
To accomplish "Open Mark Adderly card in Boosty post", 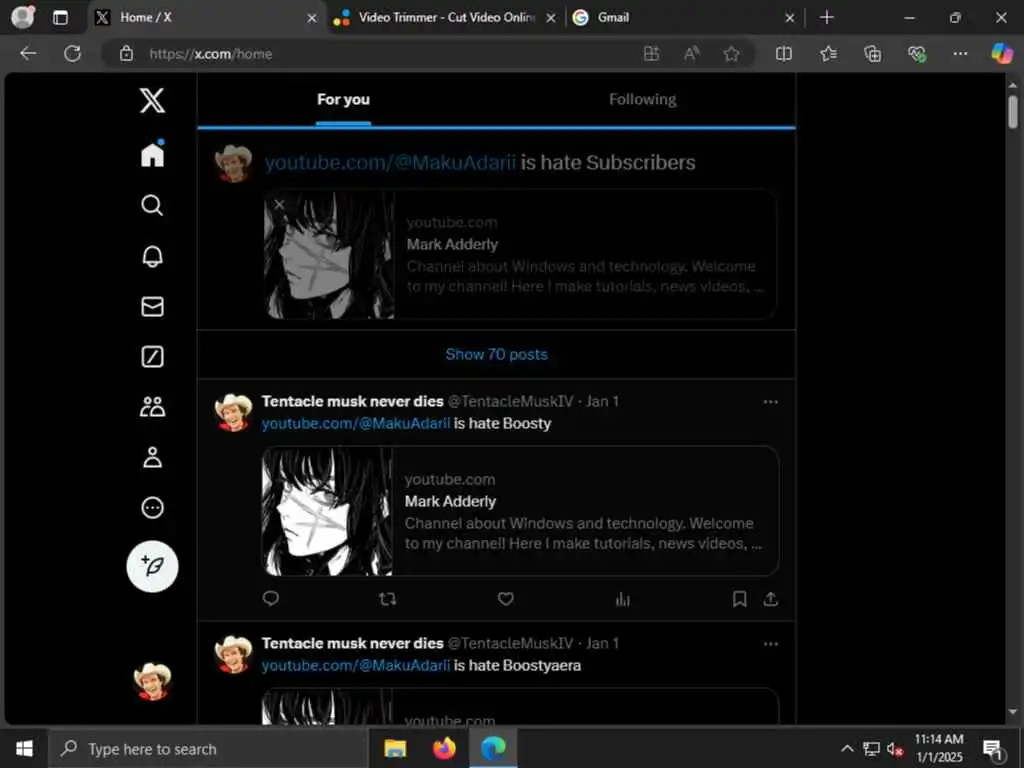I will click(520, 511).
